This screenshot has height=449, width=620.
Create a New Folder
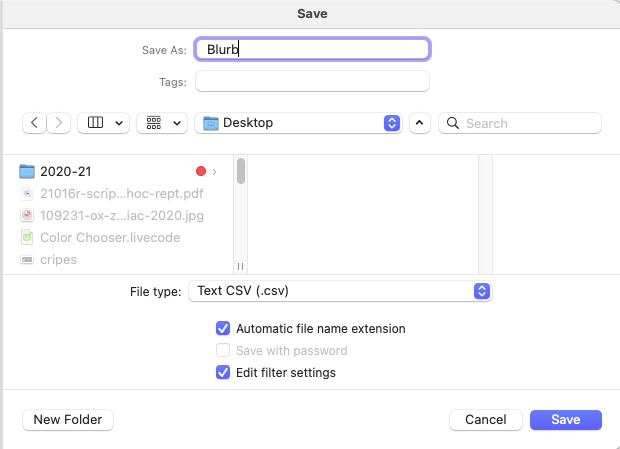point(68,420)
